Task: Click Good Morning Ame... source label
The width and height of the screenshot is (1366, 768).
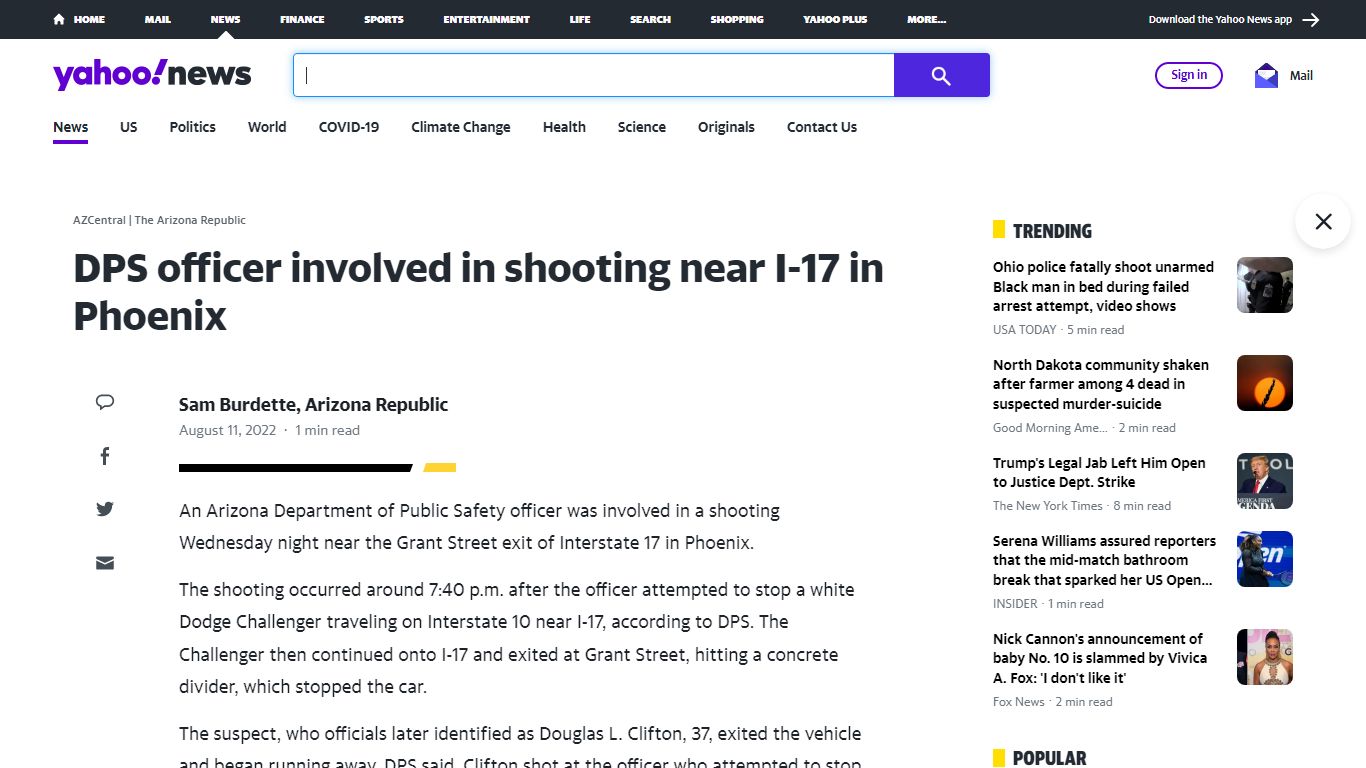Action: (1050, 428)
